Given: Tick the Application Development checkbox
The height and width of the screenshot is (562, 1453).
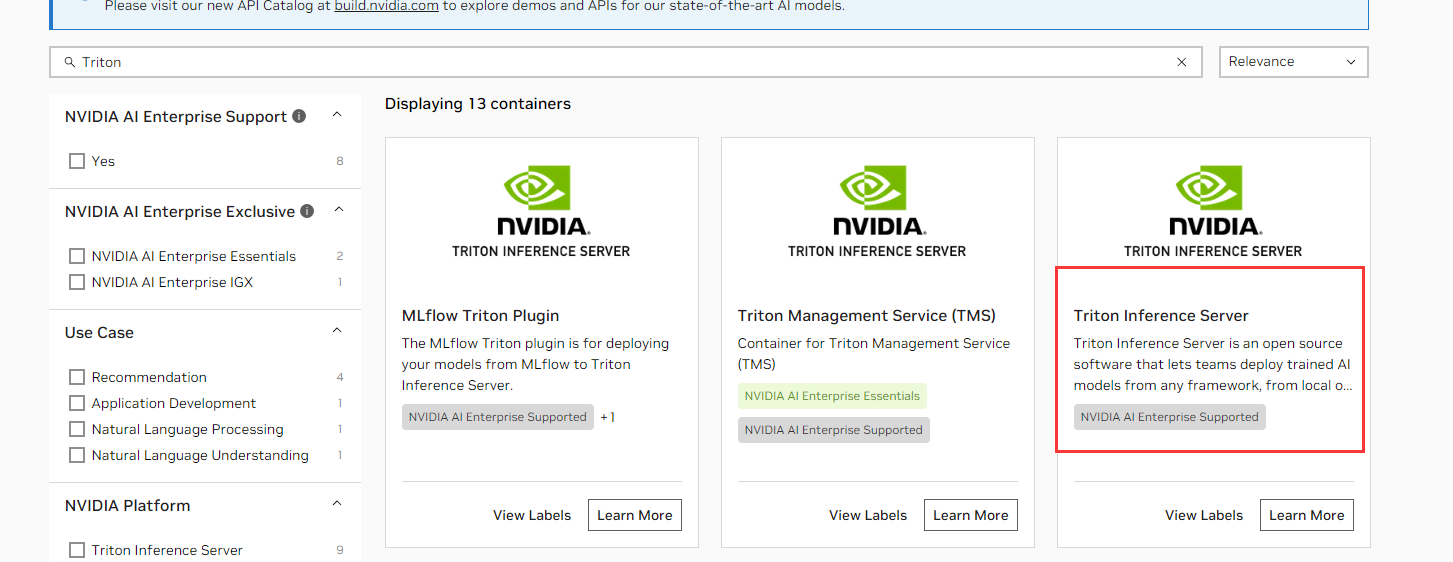Looking at the screenshot, I should pos(77,403).
